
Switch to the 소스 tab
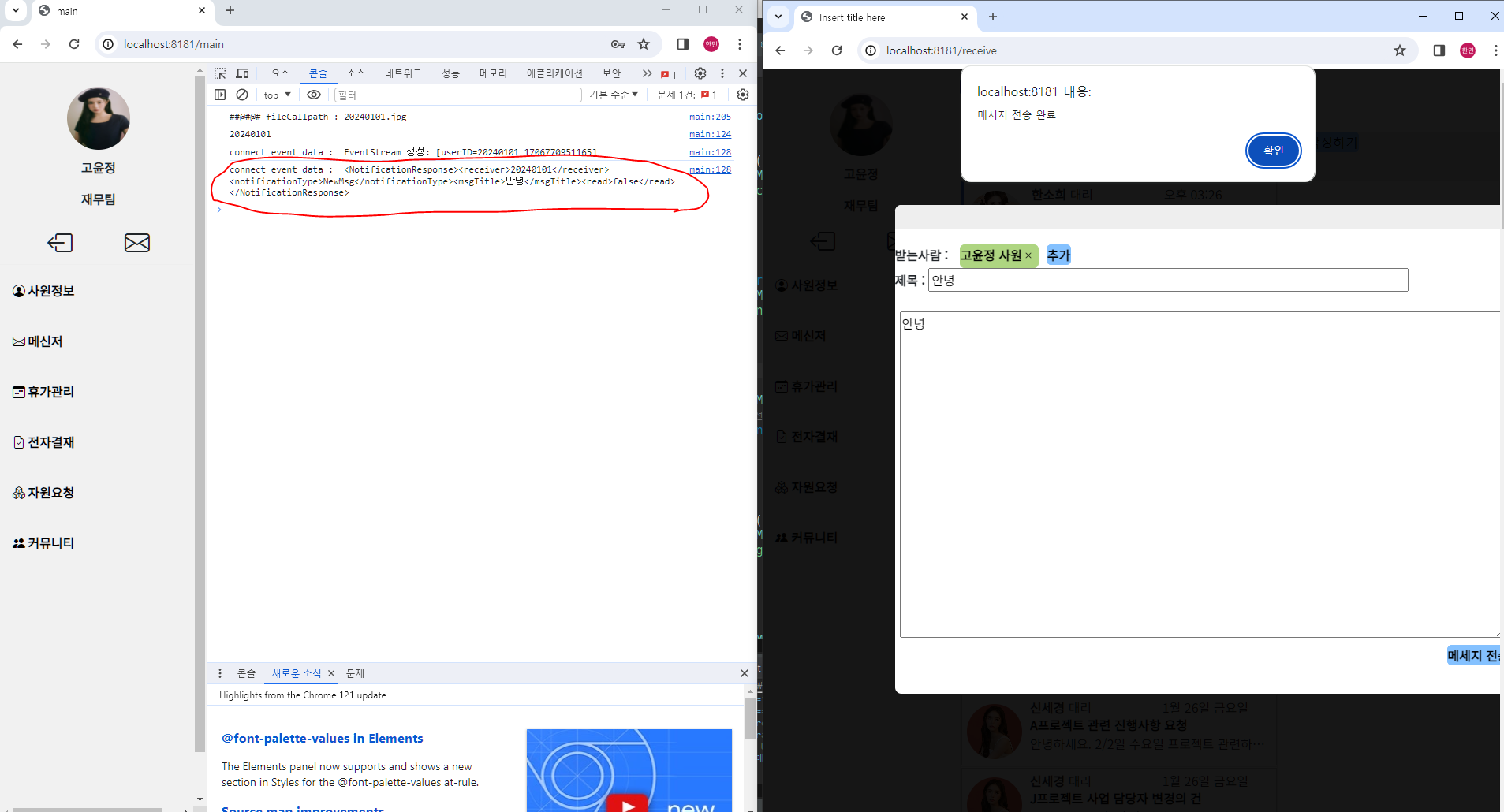pyautogui.click(x=356, y=73)
